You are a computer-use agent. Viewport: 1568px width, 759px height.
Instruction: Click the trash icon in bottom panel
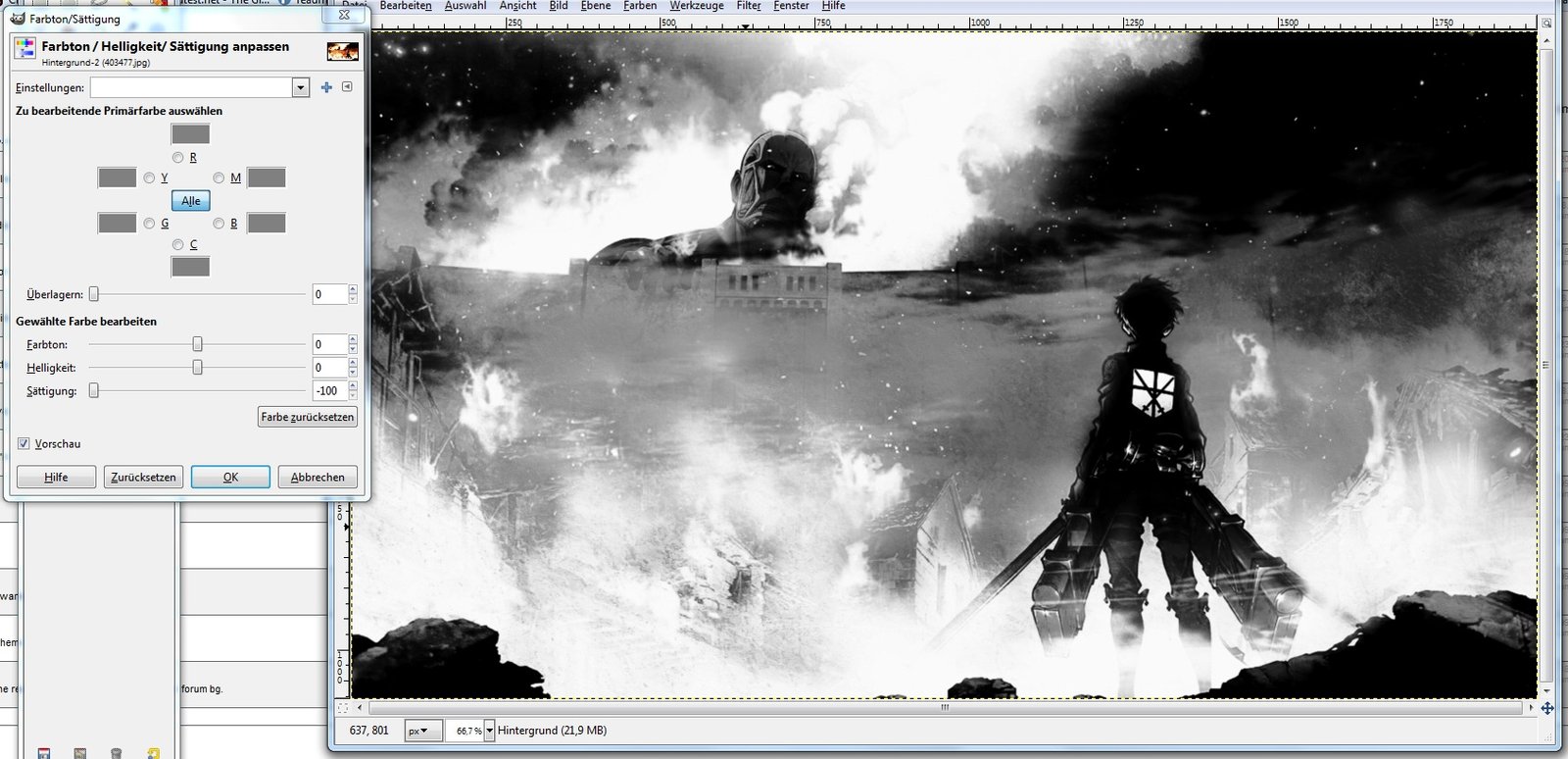[116, 753]
